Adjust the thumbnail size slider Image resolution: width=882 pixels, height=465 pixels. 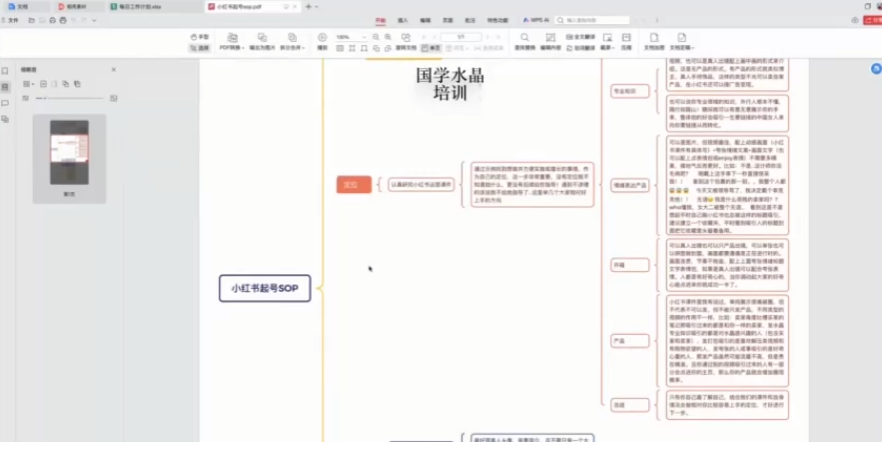point(69,98)
